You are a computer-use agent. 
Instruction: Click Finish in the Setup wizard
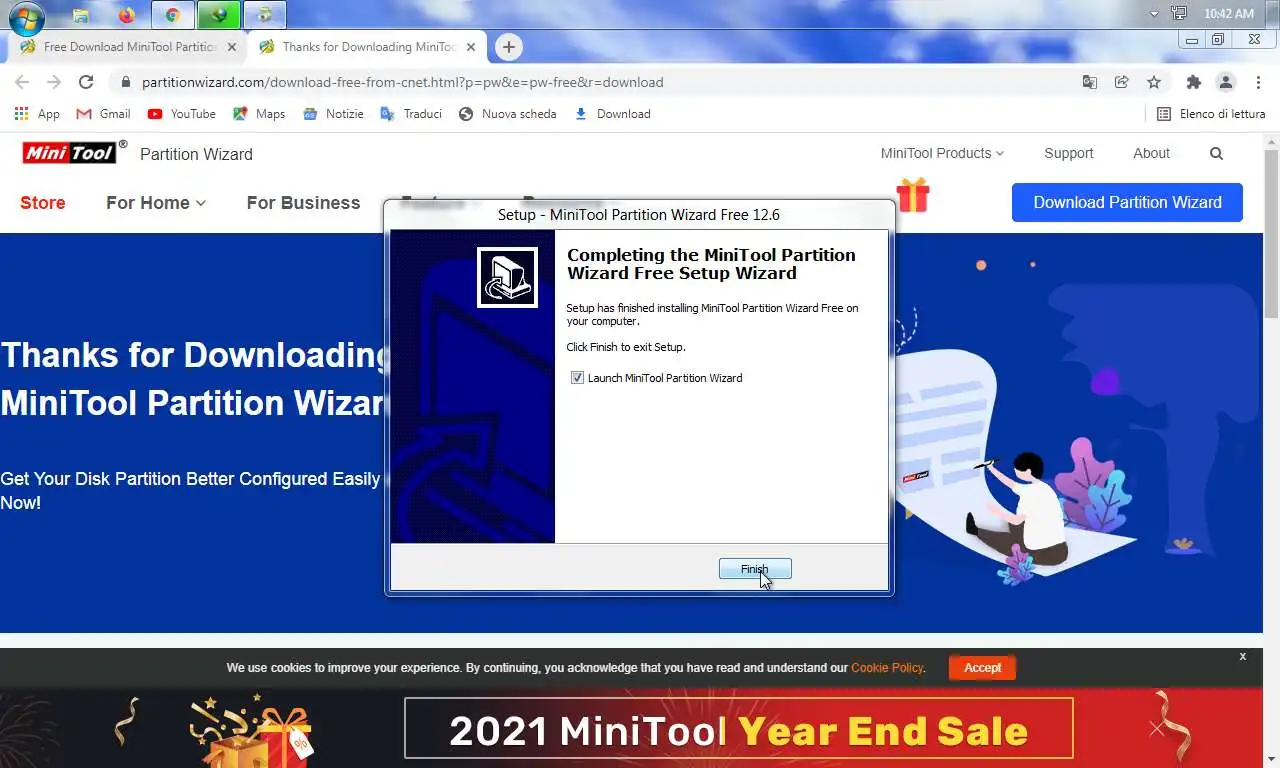[755, 569]
